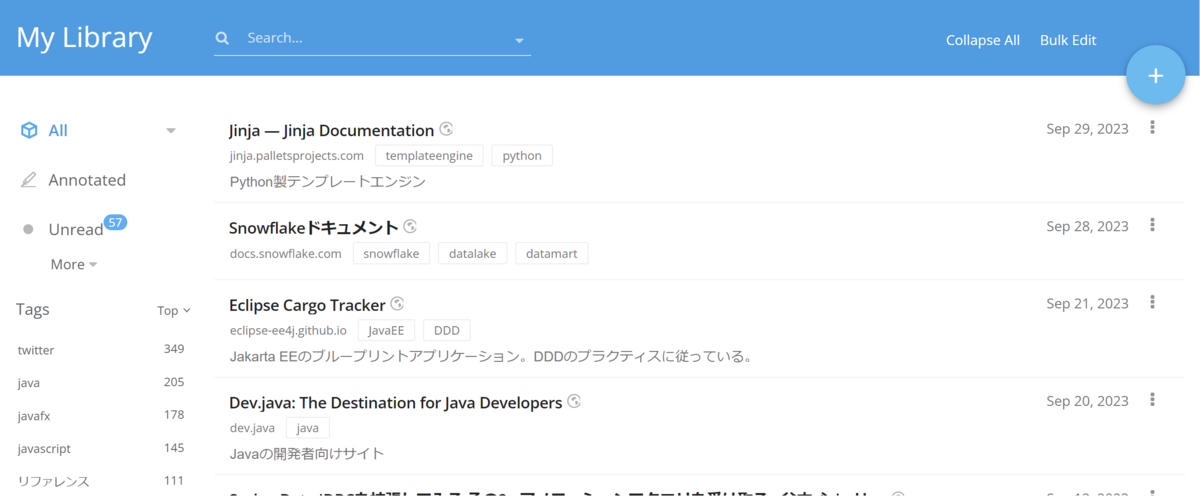Click the docs.snowflake.com domain

point(285,254)
